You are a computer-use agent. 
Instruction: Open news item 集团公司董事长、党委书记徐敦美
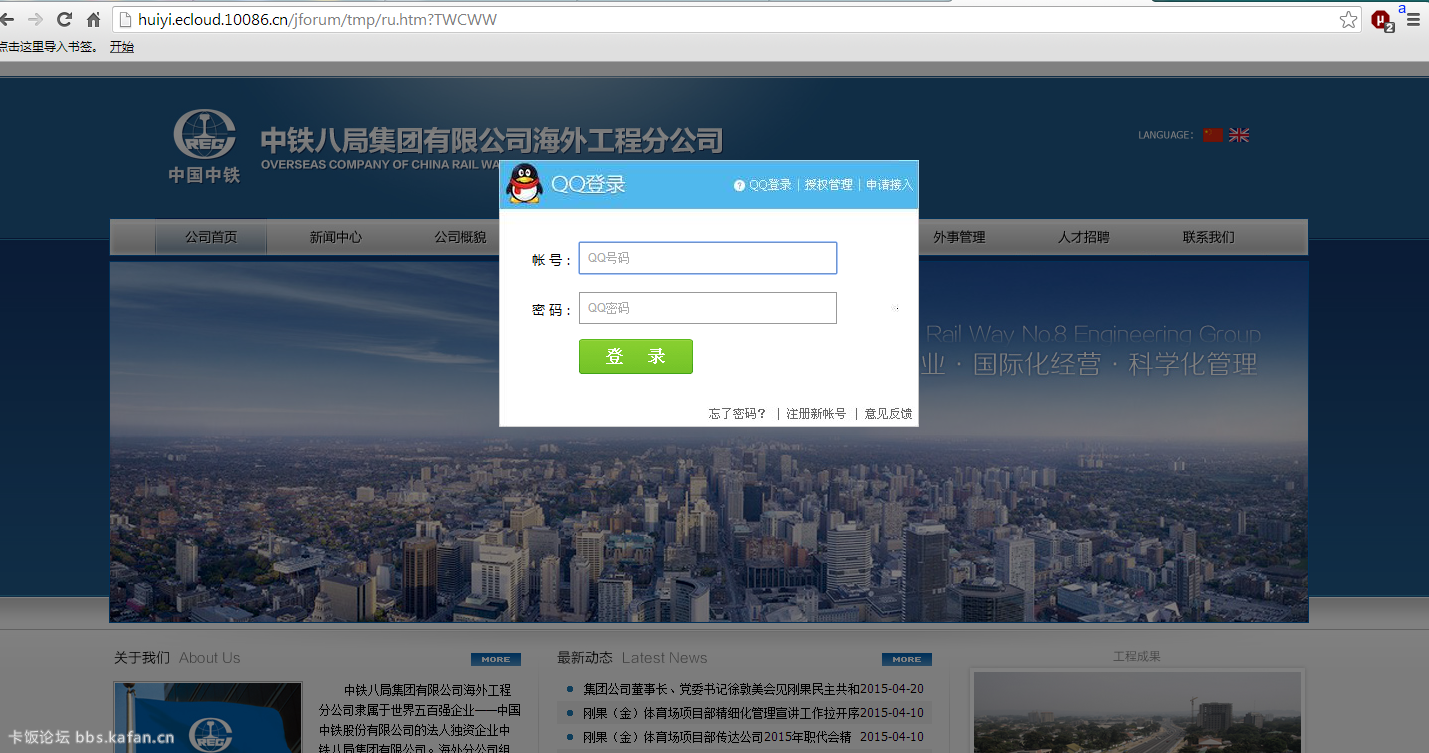[x=721, y=689]
